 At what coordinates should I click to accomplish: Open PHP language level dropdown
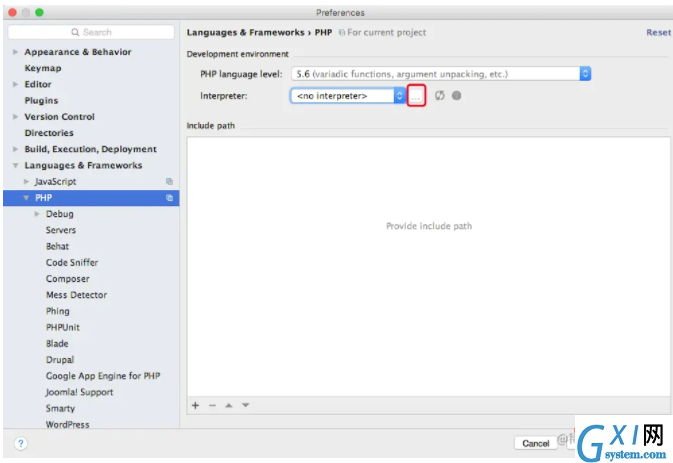point(441,74)
